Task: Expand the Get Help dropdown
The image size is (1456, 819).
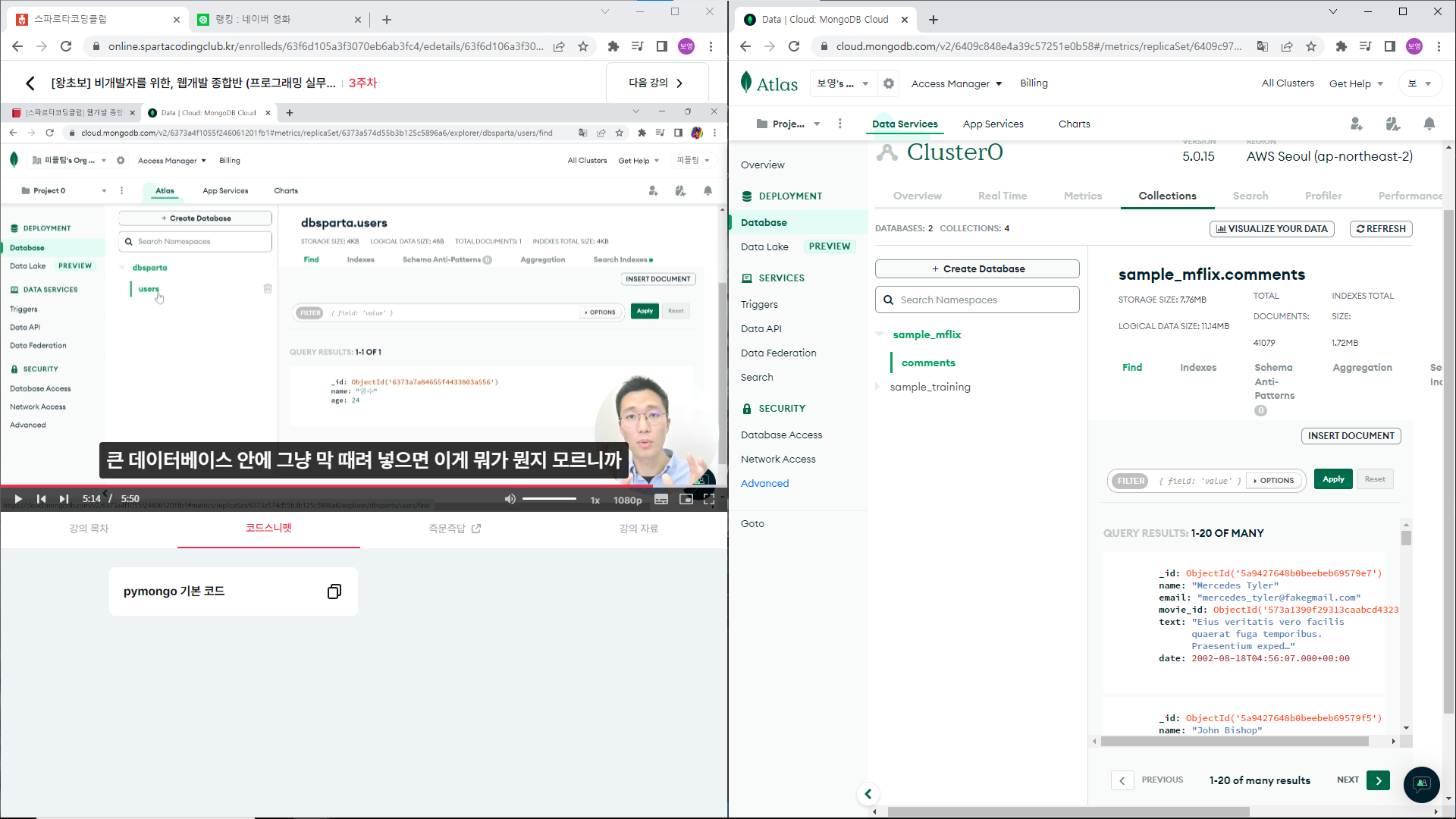Action: click(1356, 83)
